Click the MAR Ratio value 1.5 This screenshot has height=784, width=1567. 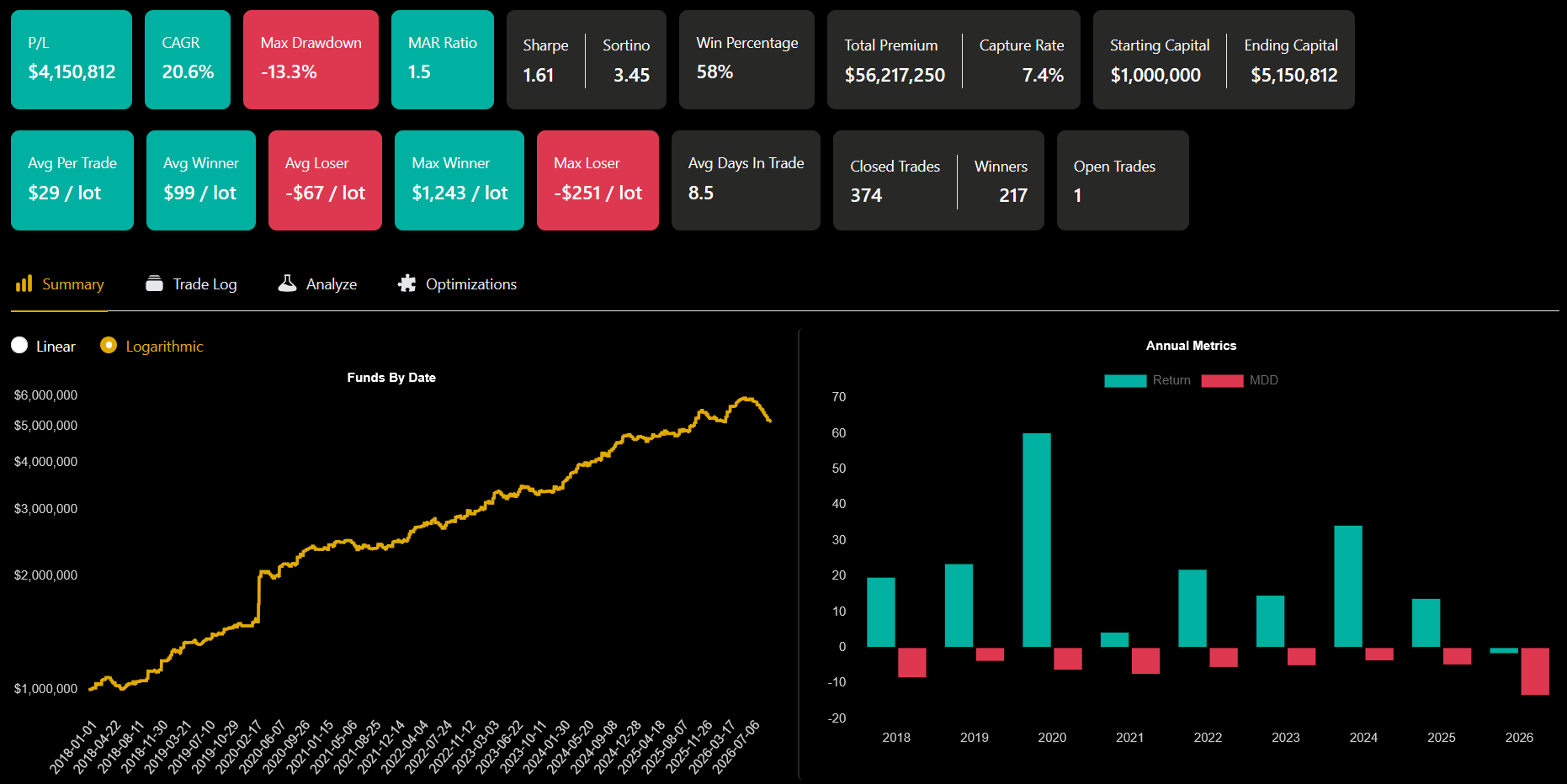click(419, 72)
